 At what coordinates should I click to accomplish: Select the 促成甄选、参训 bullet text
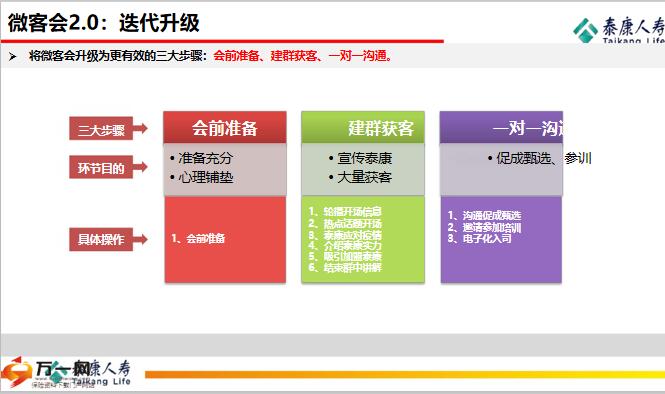pyautogui.click(x=544, y=158)
